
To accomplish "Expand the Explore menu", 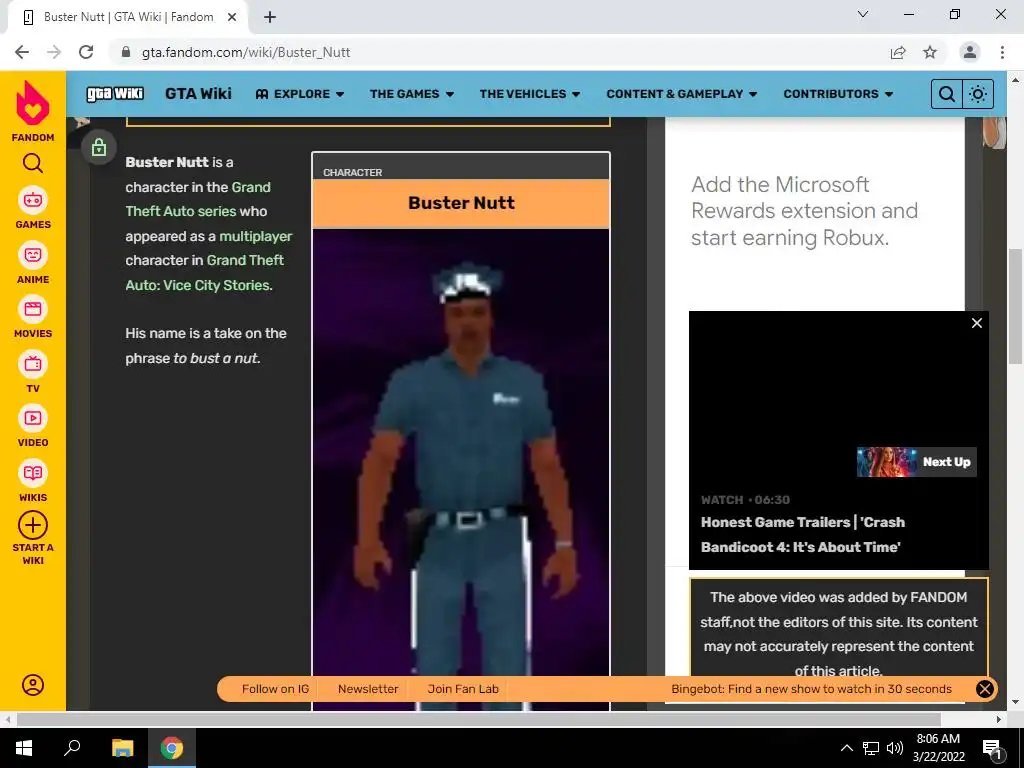I will 300,94.
